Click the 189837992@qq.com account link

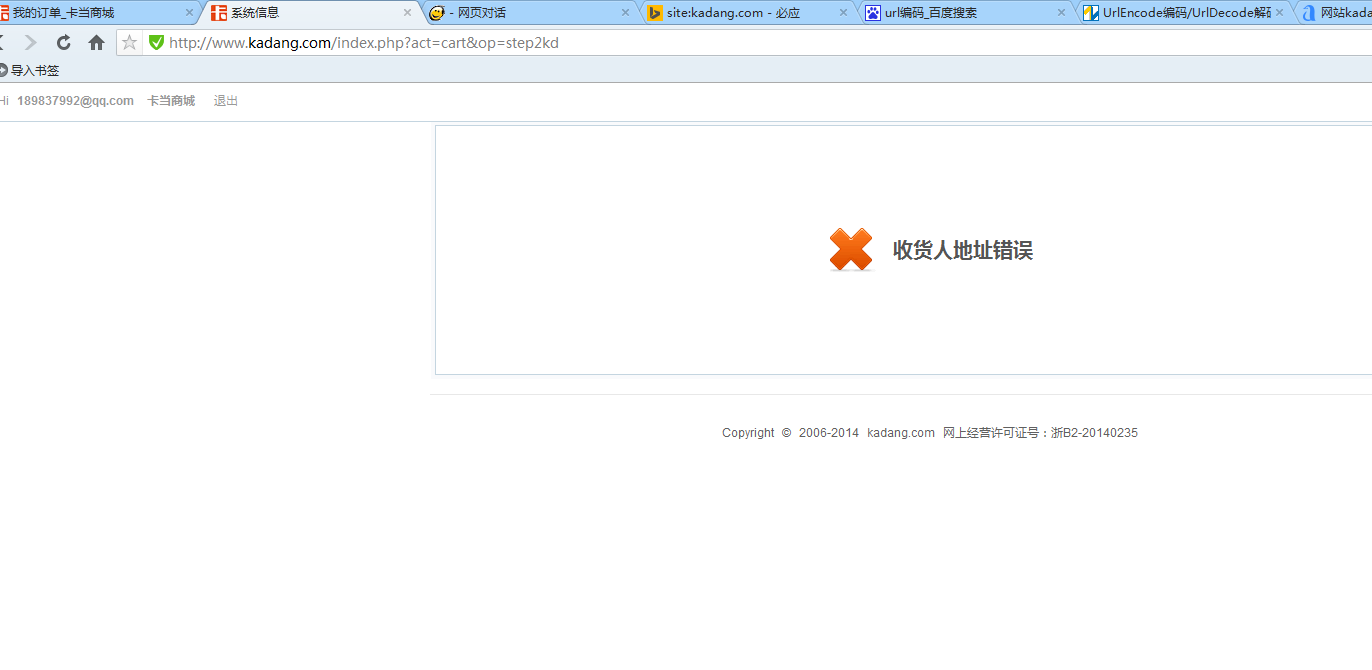[75, 101]
